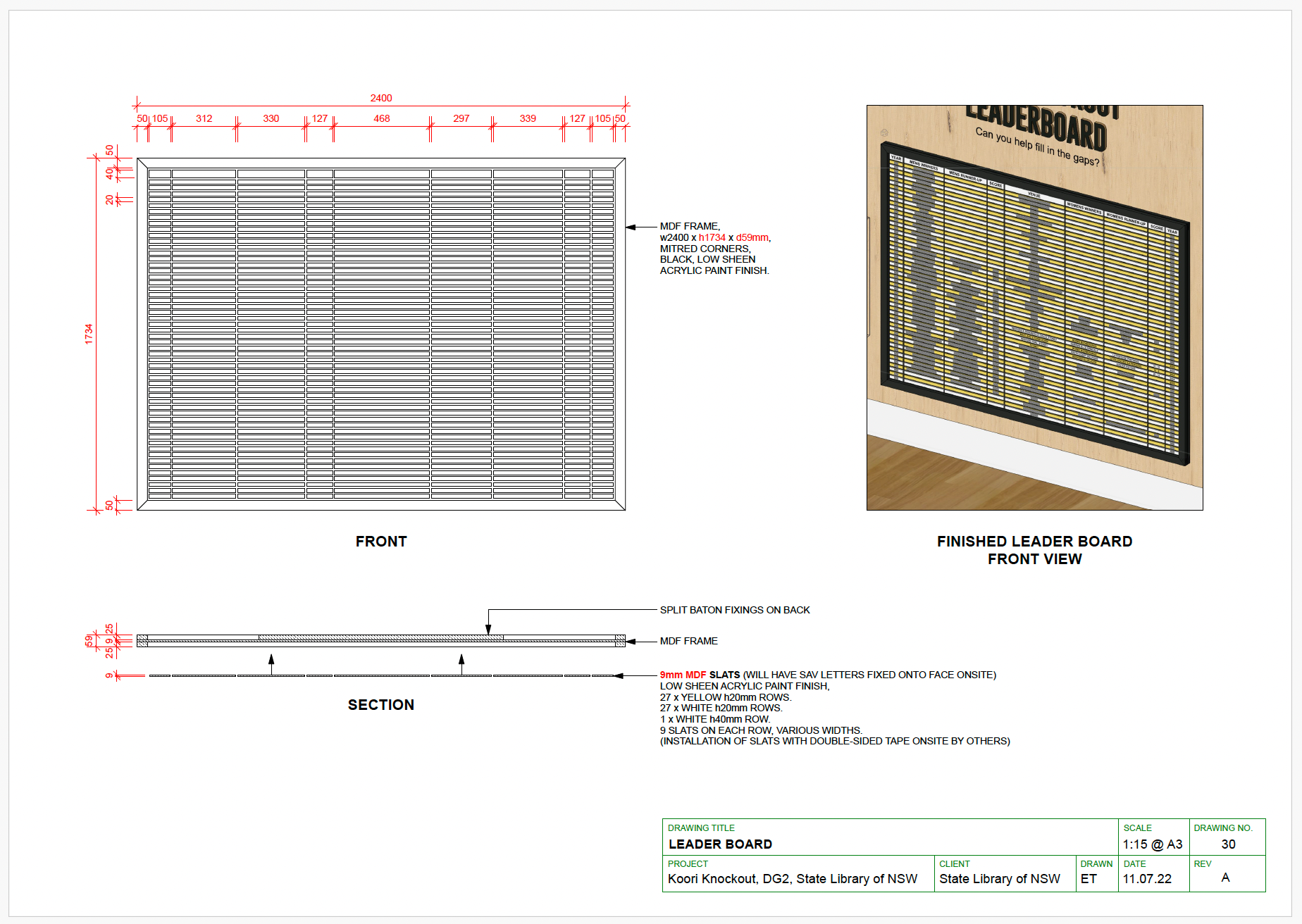Click the DRAWING TITLE field label
This screenshot has width=1302, height=924.
[701, 828]
